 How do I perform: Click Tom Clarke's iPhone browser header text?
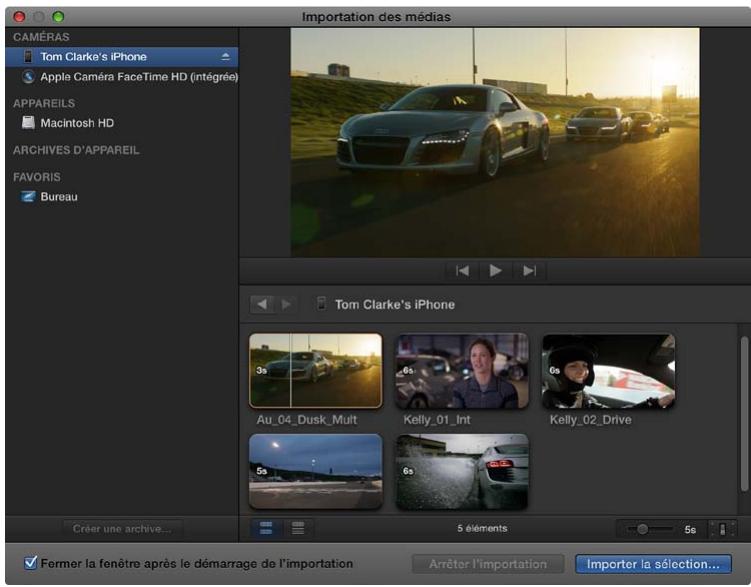coord(395,305)
